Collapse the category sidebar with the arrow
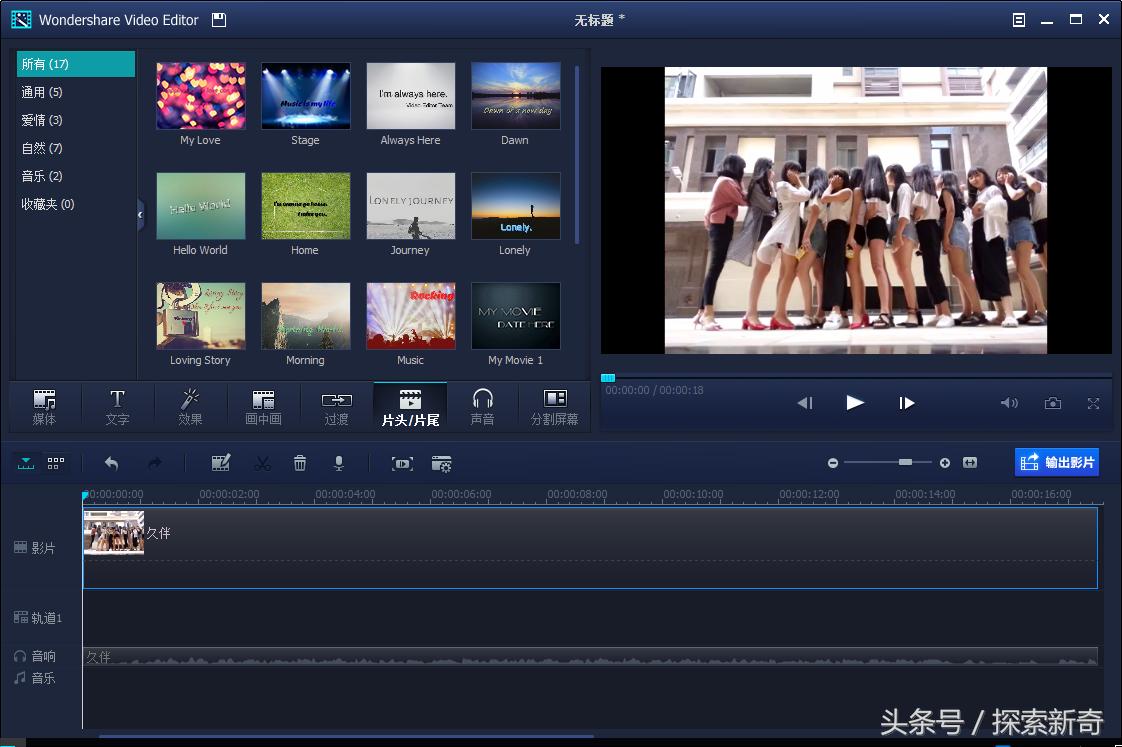Viewport: 1122px width, 747px height. [x=140, y=214]
